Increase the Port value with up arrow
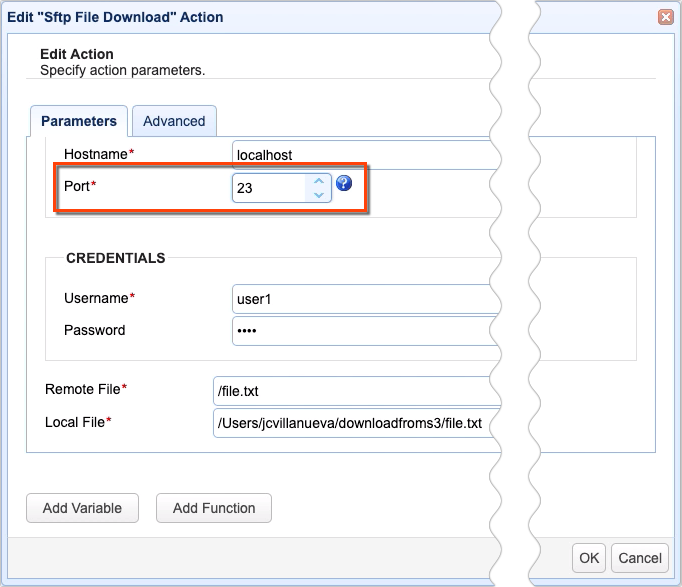Image resolution: width=682 pixels, height=587 pixels. click(x=318, y=181)
